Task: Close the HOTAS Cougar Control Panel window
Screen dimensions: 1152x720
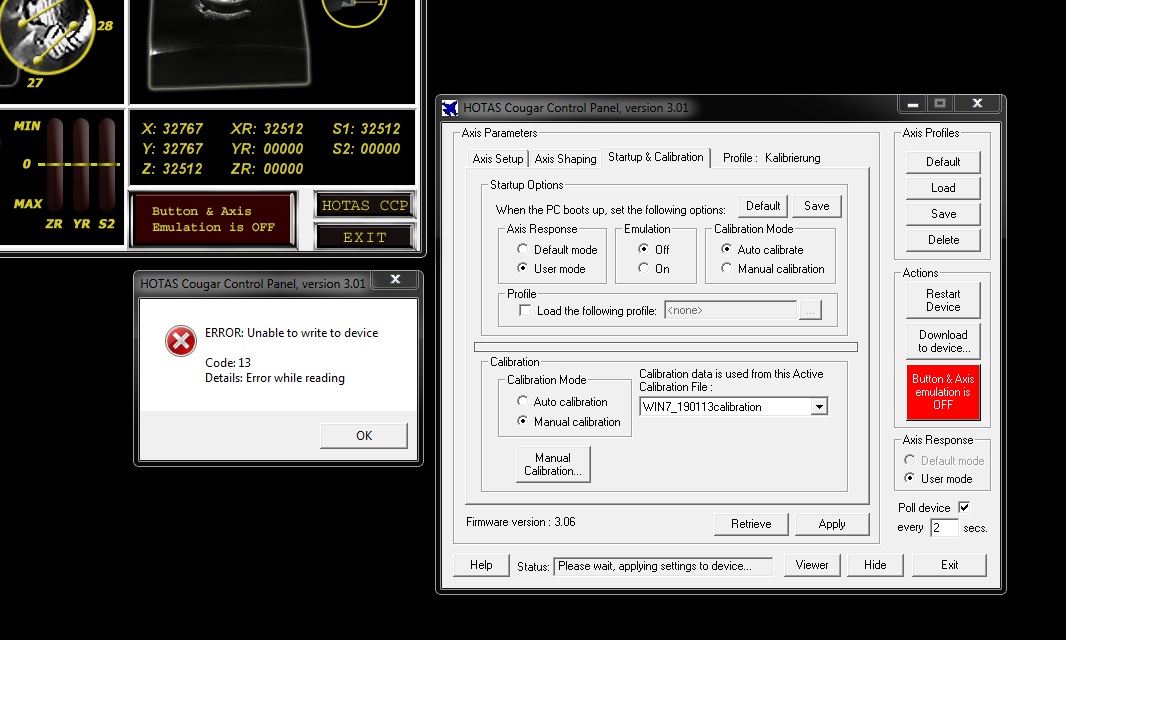Action: point(977,104)
